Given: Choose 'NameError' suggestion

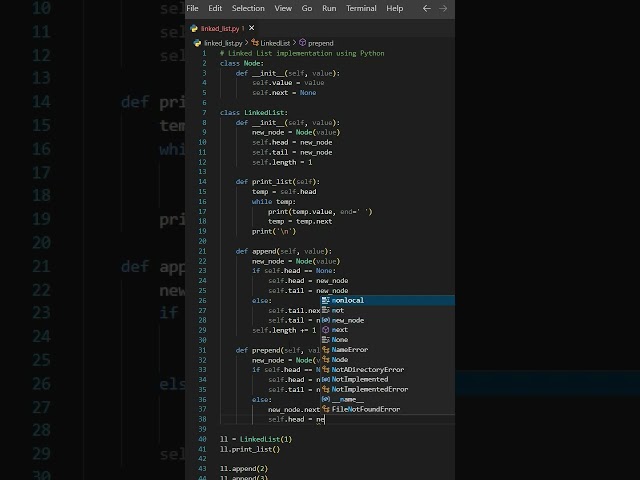Looking at the screenshot, I should (387, 350).
